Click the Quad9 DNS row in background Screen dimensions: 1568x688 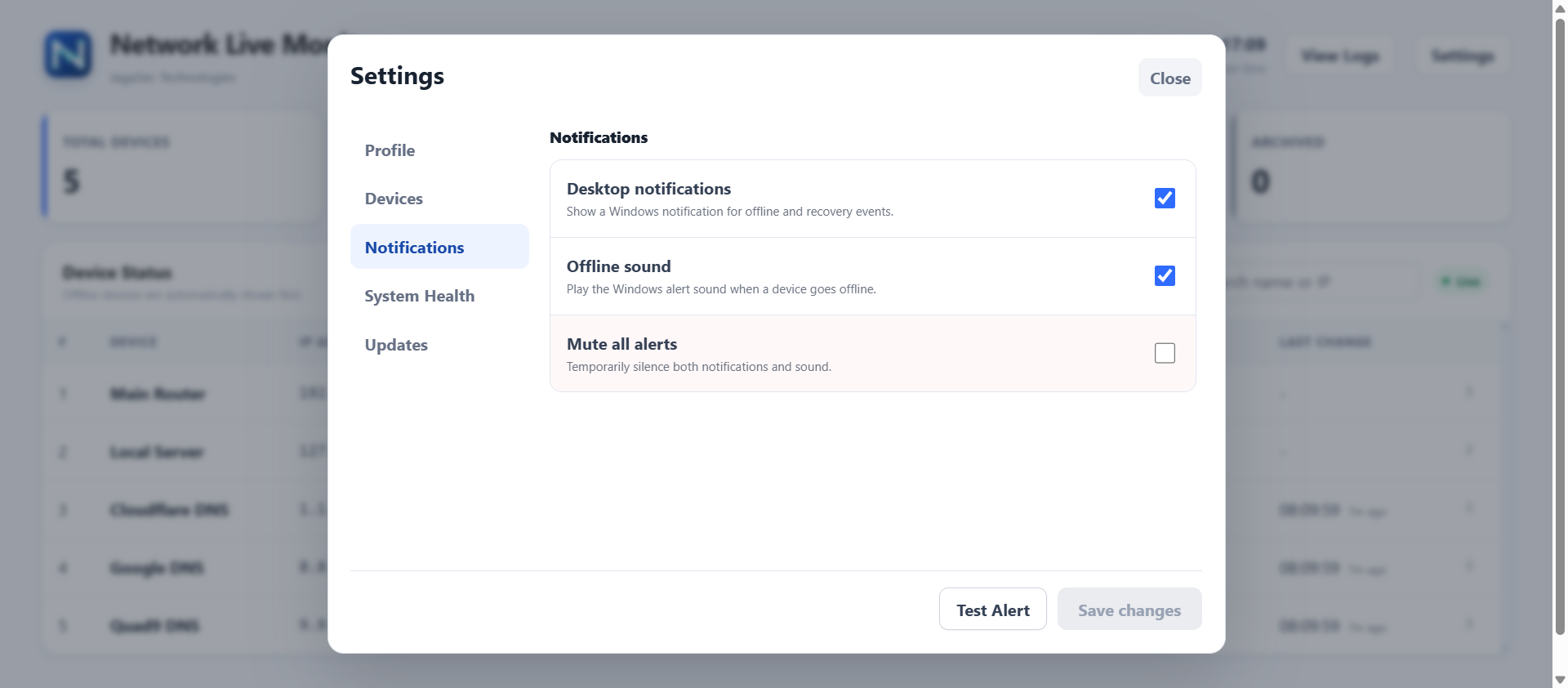point(186,626)
